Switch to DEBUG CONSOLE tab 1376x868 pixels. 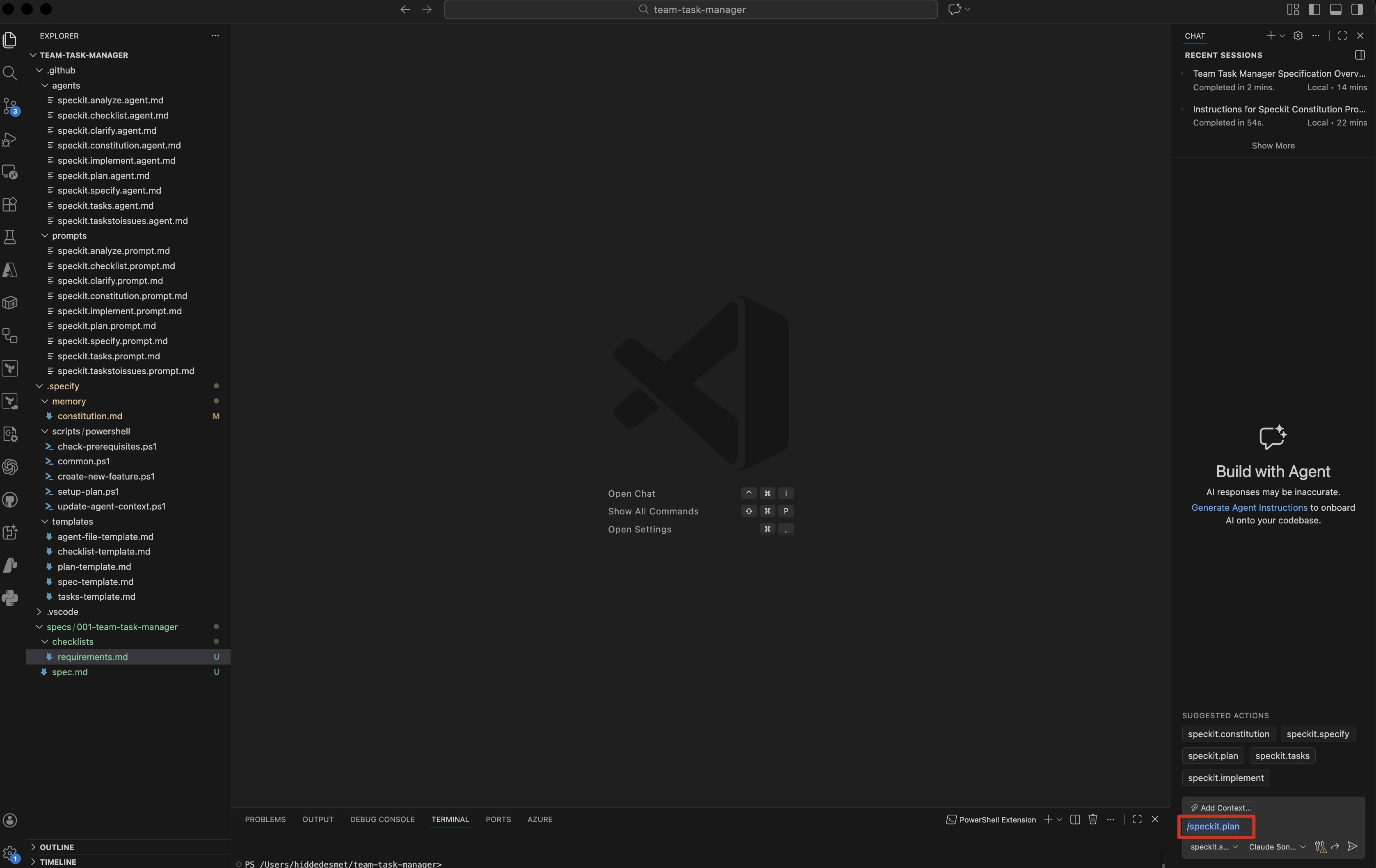[382, 820]
